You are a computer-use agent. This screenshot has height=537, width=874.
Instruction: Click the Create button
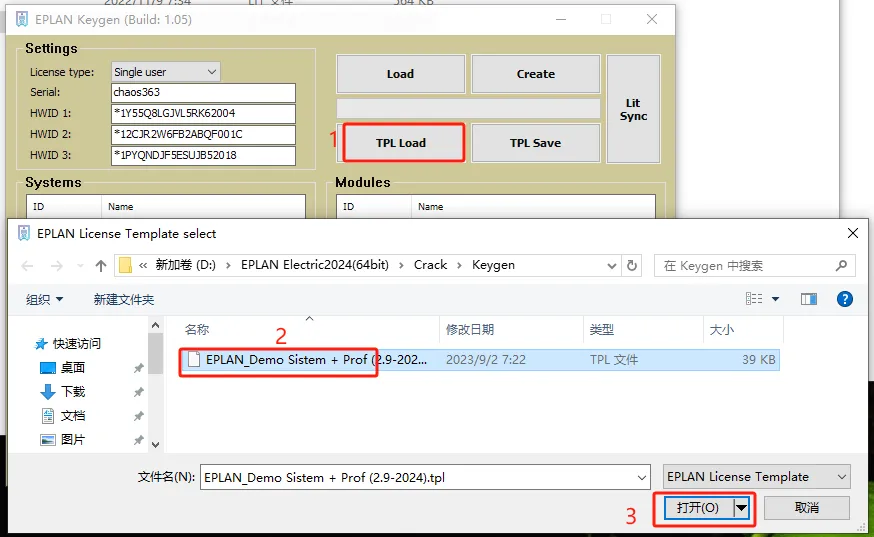pos(536,74)
